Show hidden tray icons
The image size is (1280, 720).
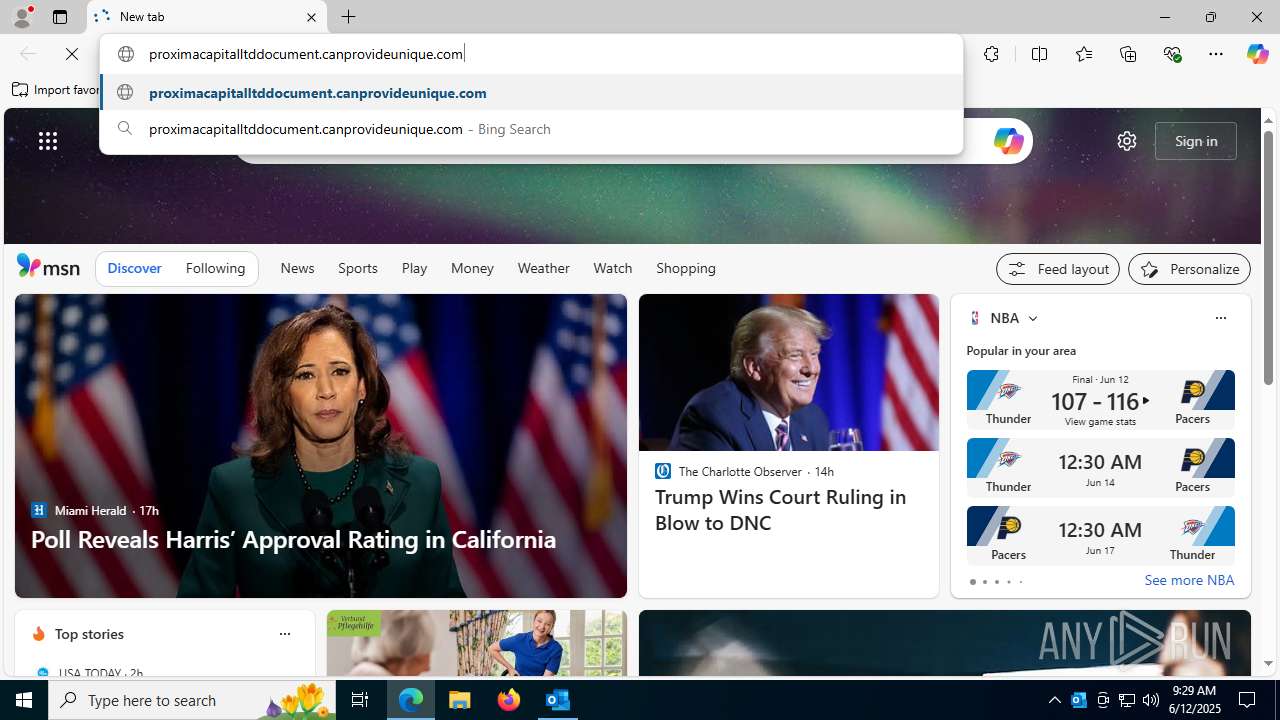tap(1054, 700)
